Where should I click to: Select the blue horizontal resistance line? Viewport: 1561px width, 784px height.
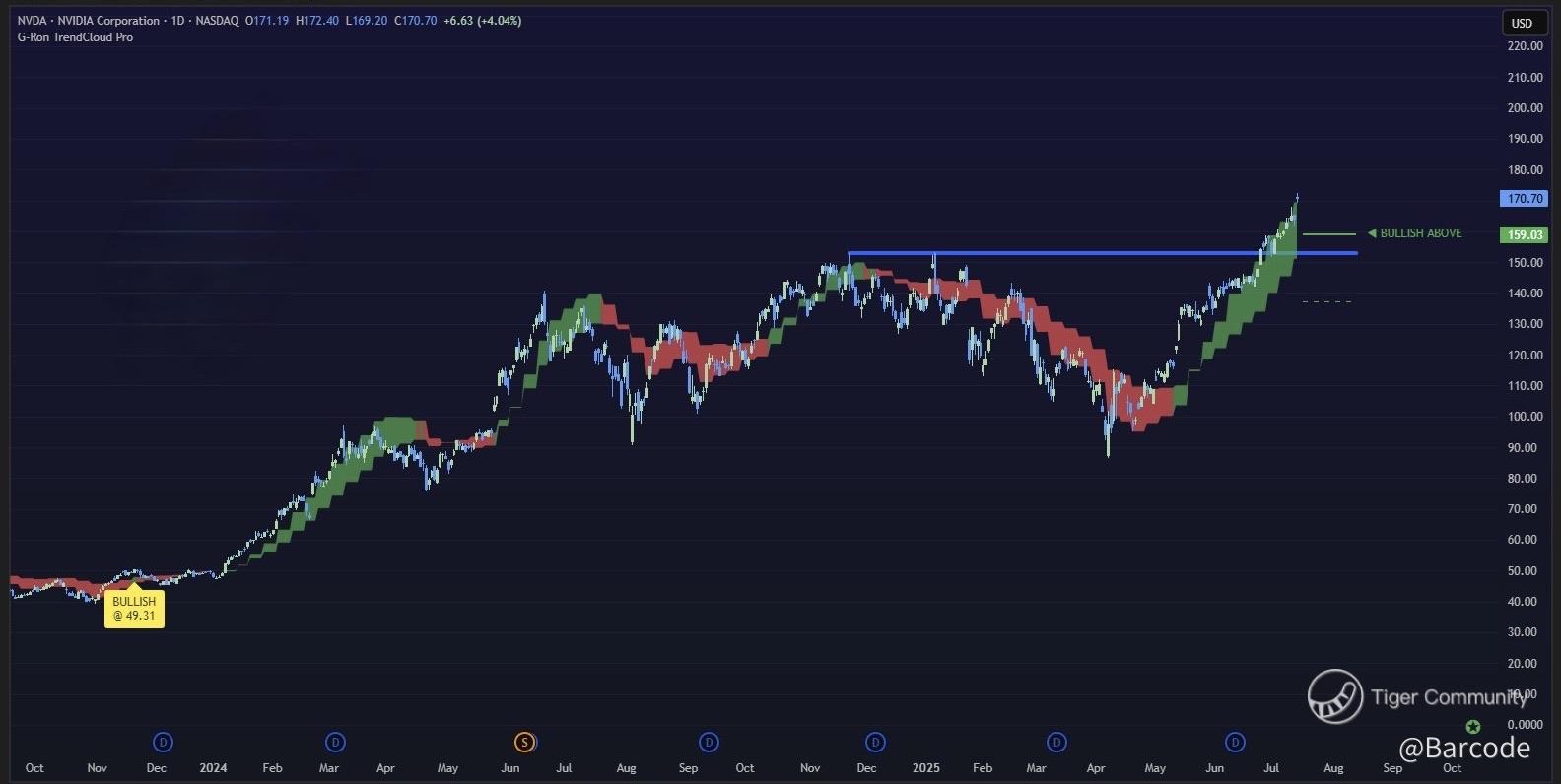(1103, 253)
